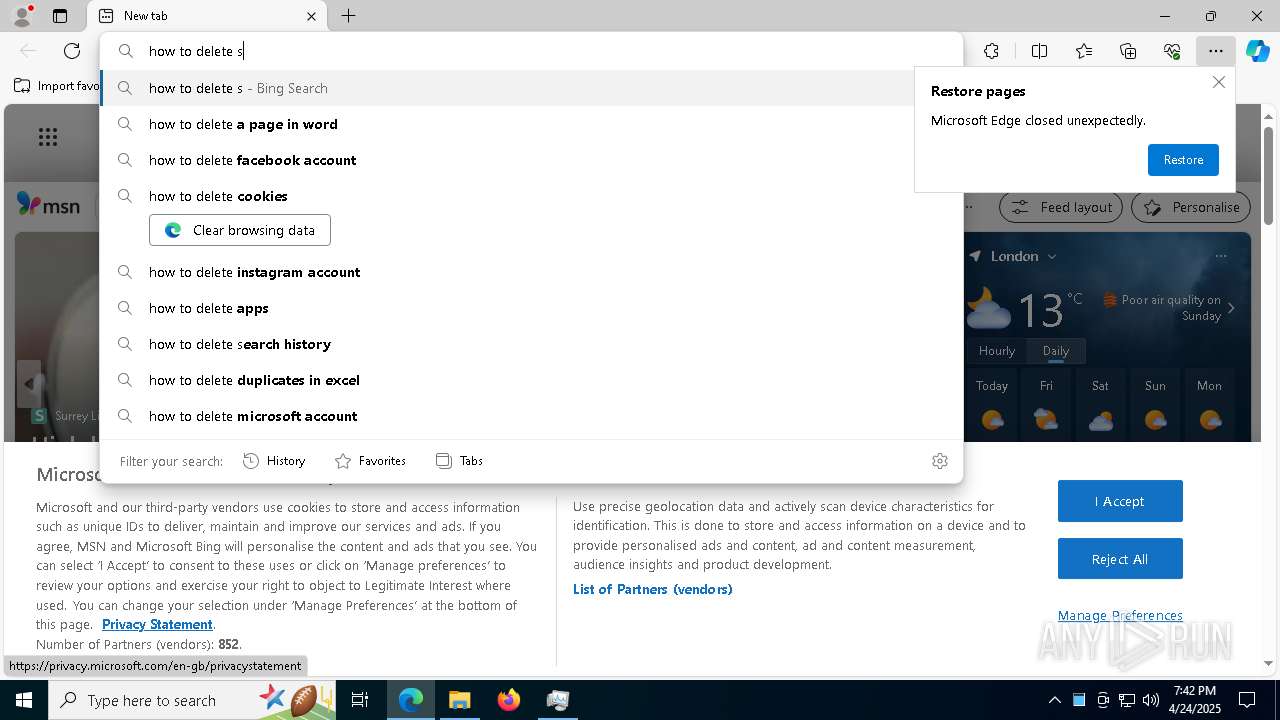
Task: Select suggestion 'how to delete facebook account'
Action: (531, 160)
